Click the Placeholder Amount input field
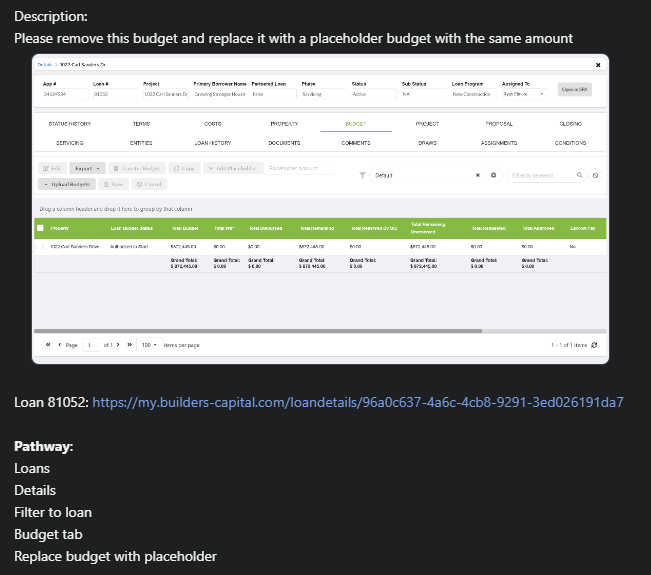The image size is (651, 575). tap(299, 168)
